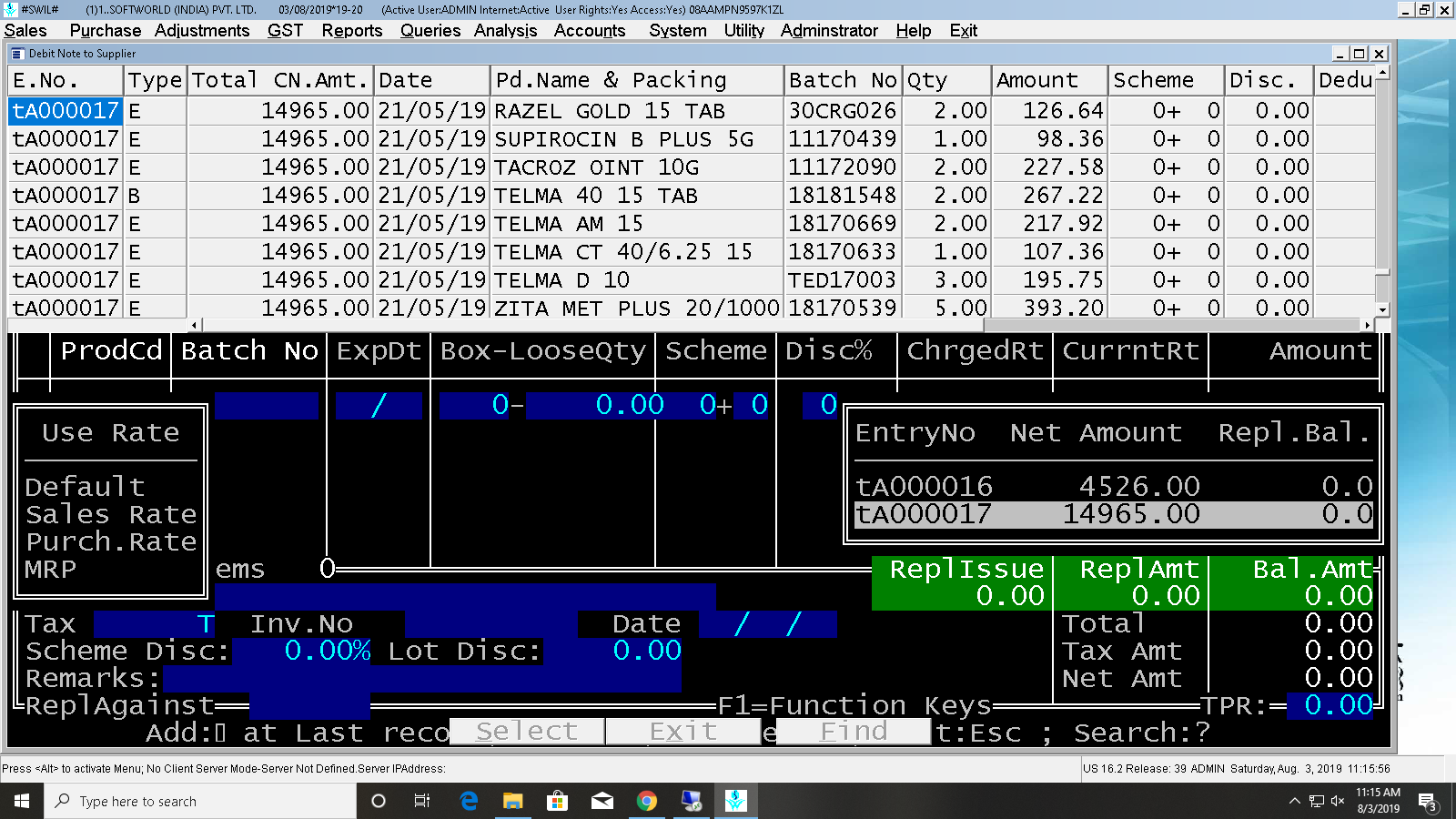Open the Accounts menu
Screen dimensions: 1456x819
[x=590, y=30]
